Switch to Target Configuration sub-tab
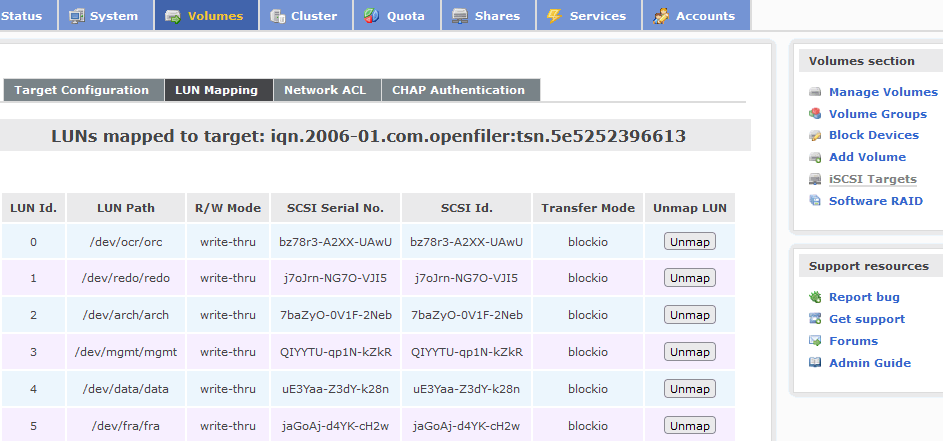 coord(82,90)
